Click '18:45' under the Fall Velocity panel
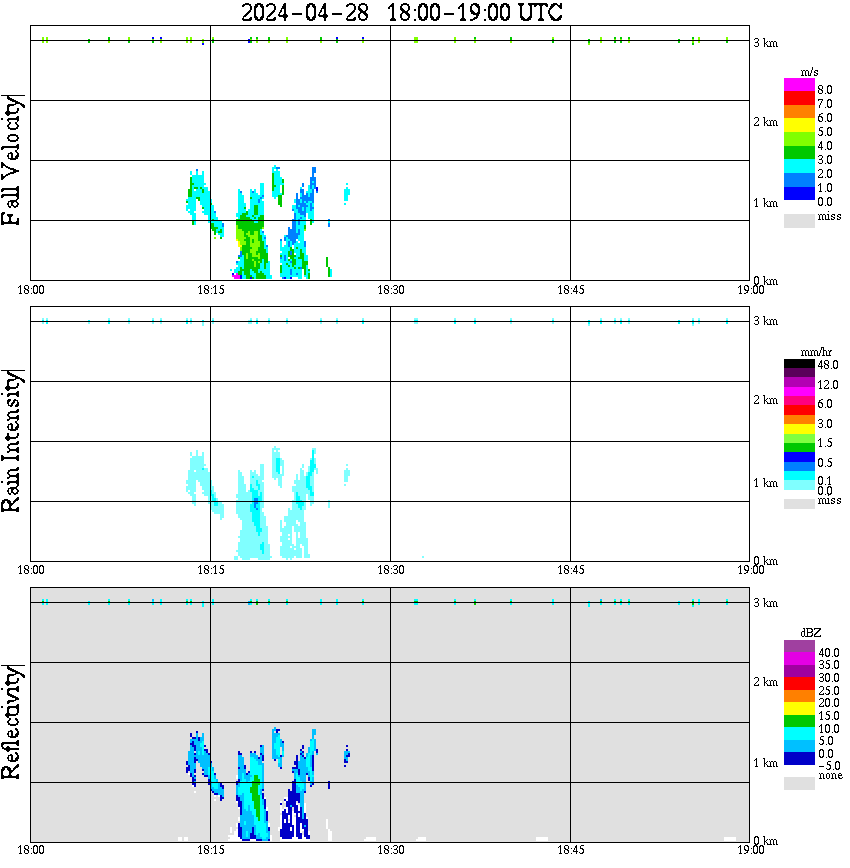 click(x=570, y=290)
